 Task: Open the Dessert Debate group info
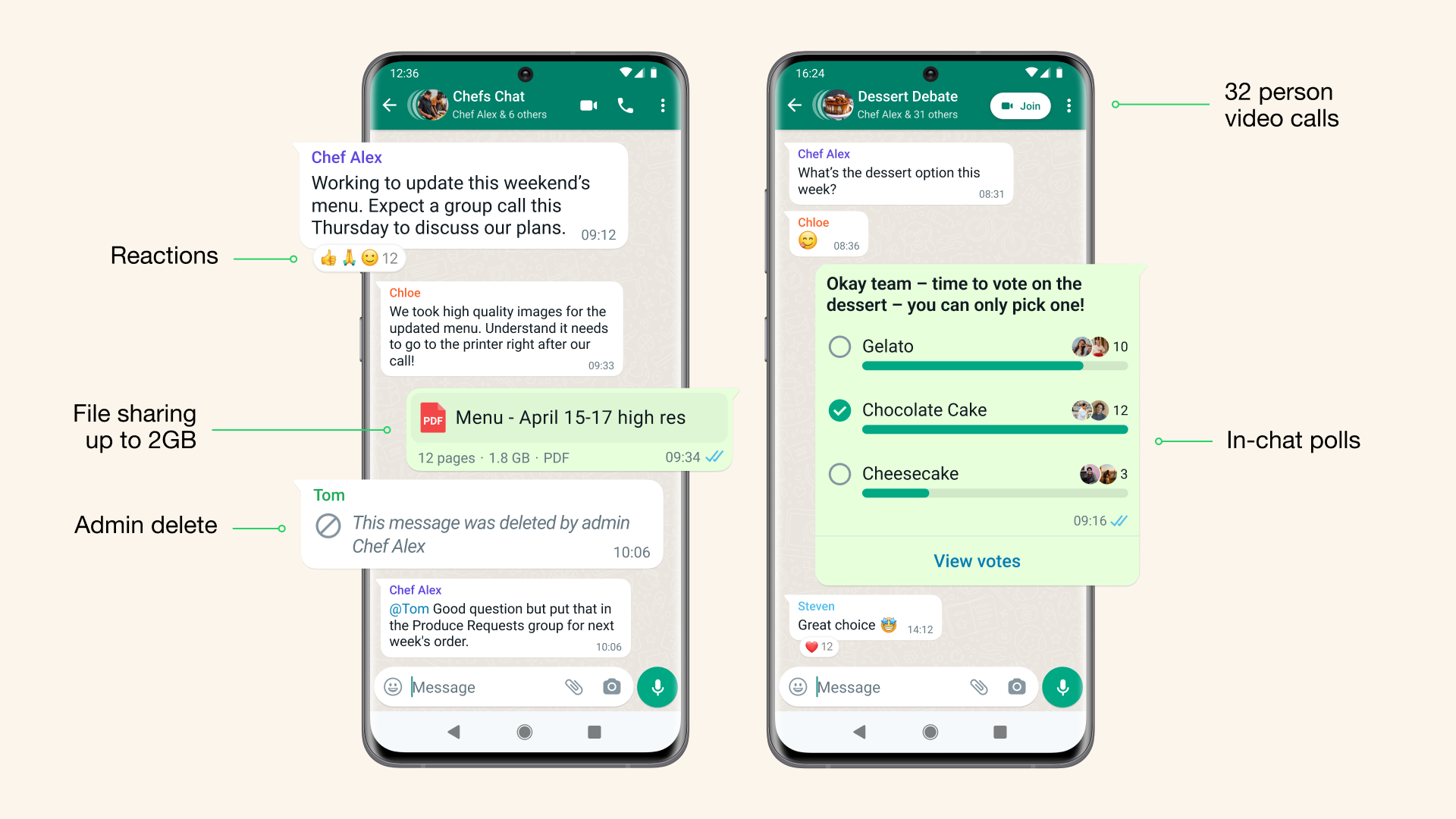(x=903, y=105)
